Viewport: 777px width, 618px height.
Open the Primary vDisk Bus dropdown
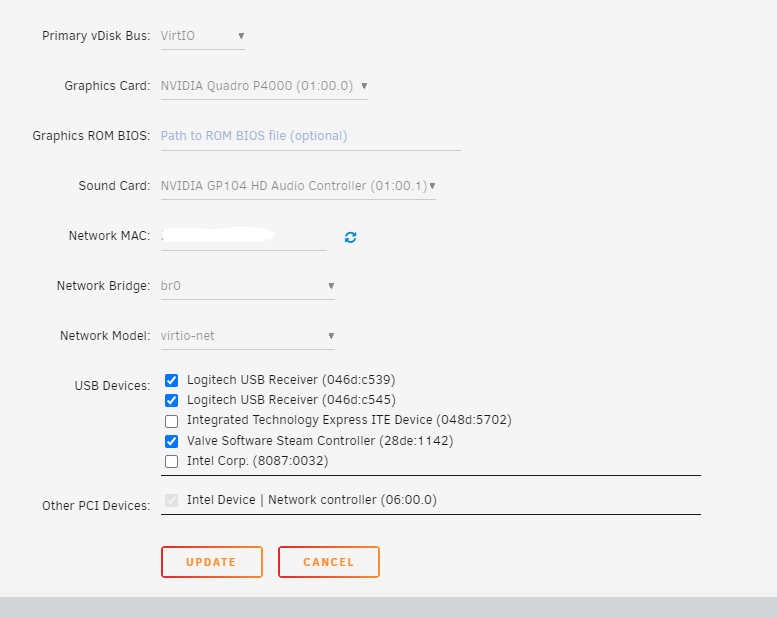pos(202,36)
